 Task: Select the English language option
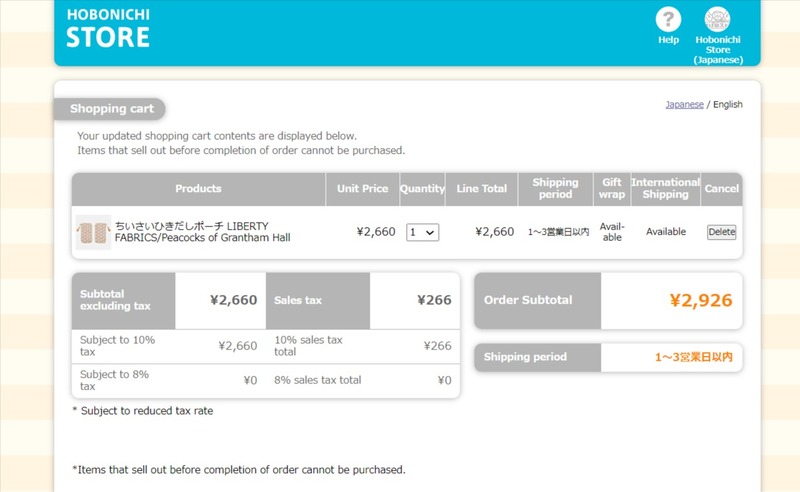click(727, 104)
